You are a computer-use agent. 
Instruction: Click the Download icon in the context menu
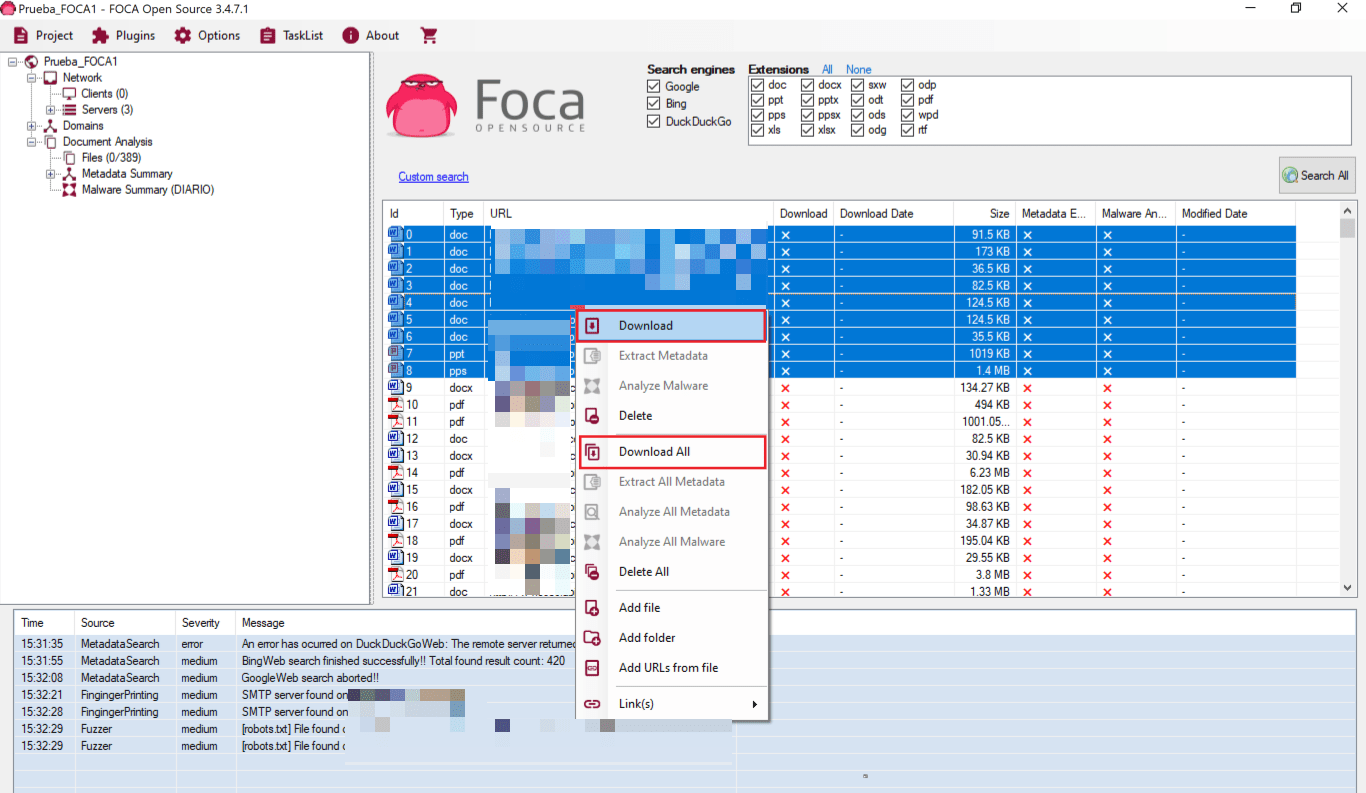(594, 325)
